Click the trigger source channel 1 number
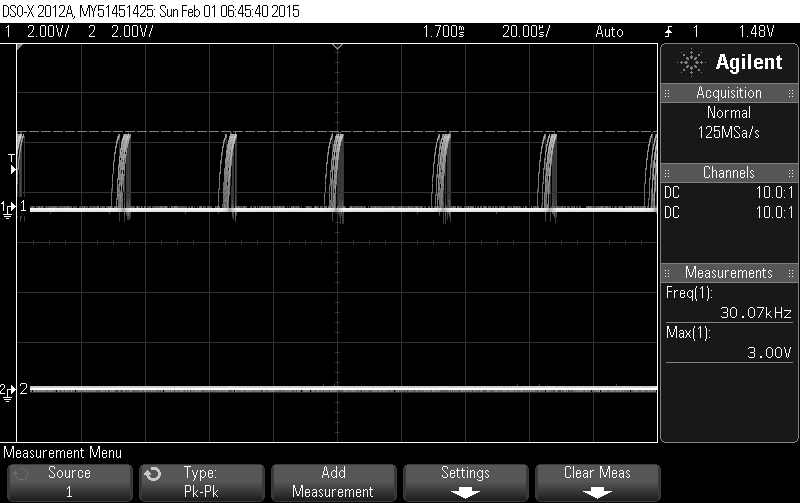The image size is (800, 503). coord(696,32)
